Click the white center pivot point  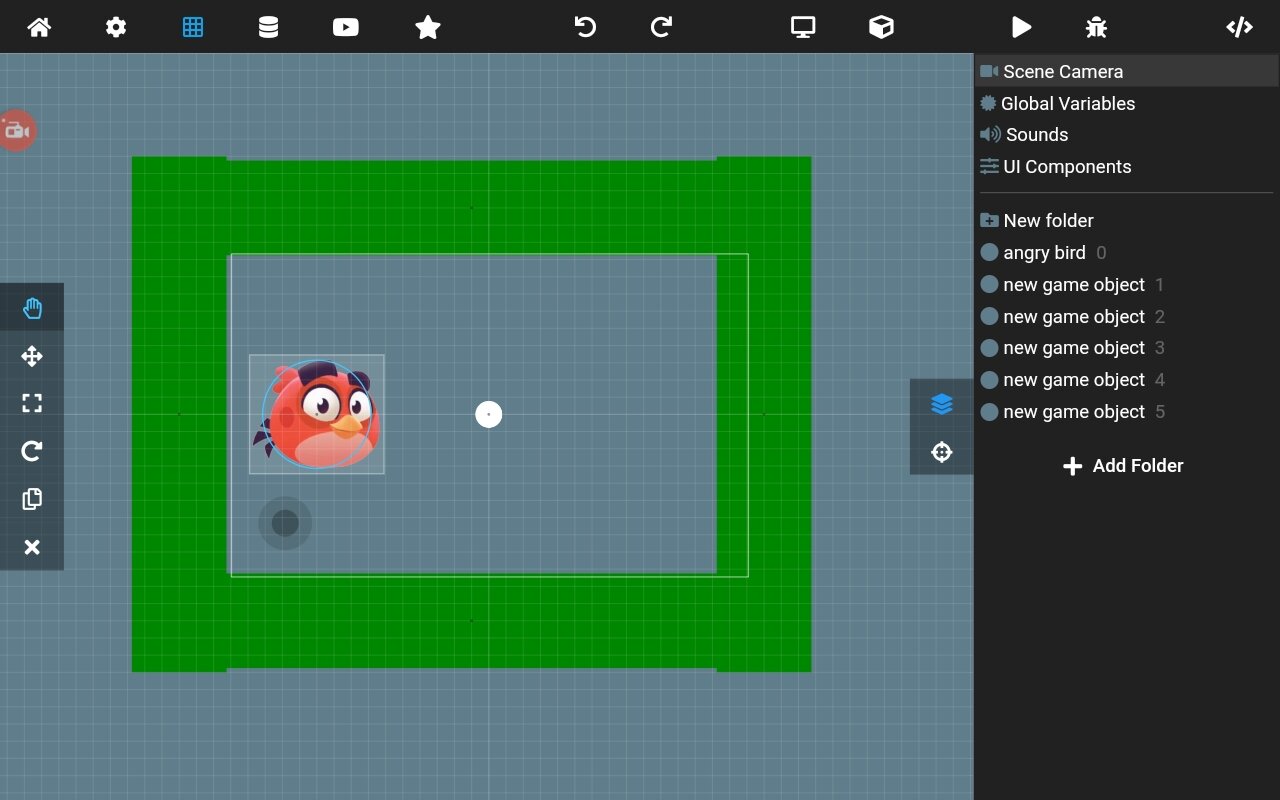488,414
